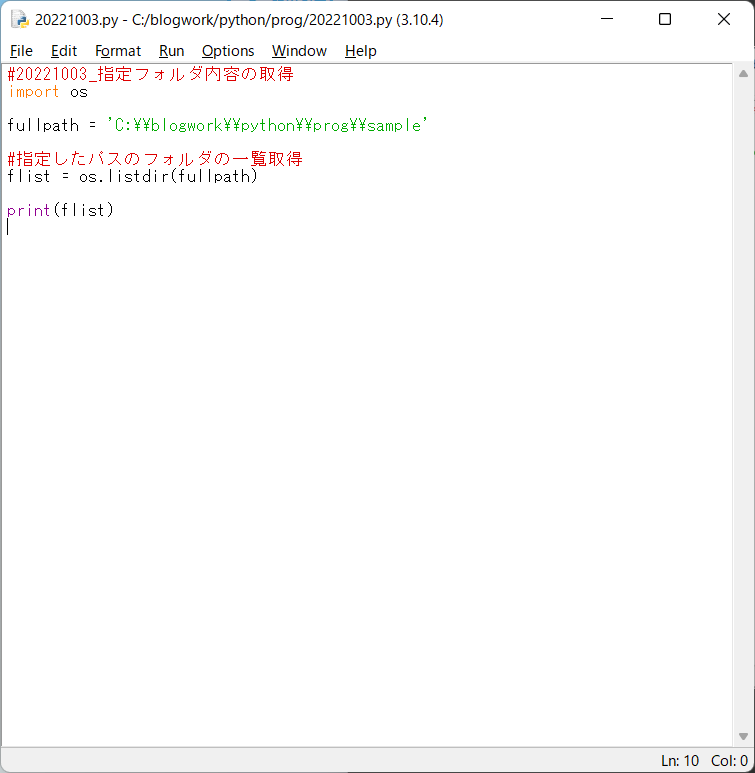
Task: Click 'os.listdir(fullpath)' call text
Action: (168, 176)
